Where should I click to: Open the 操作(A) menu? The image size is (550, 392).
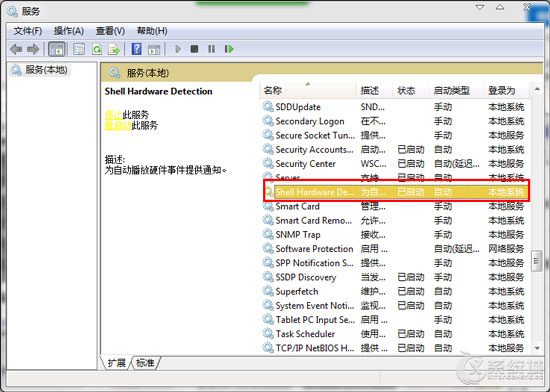69,31
